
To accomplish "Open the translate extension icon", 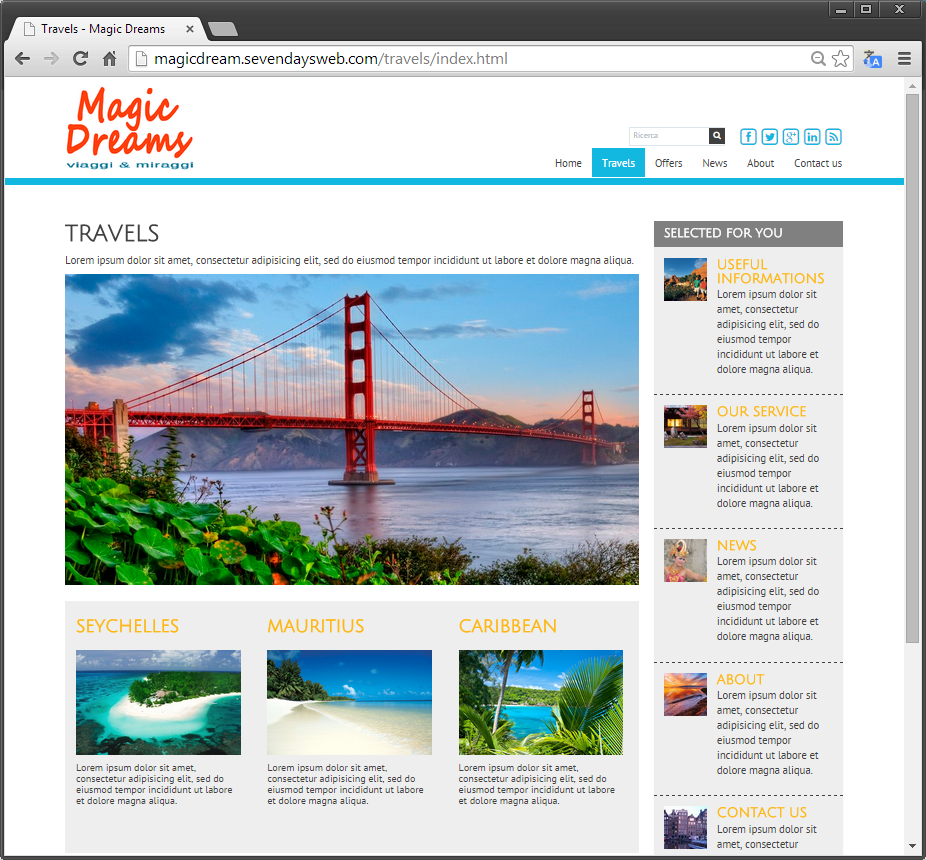I will [872, 59].
